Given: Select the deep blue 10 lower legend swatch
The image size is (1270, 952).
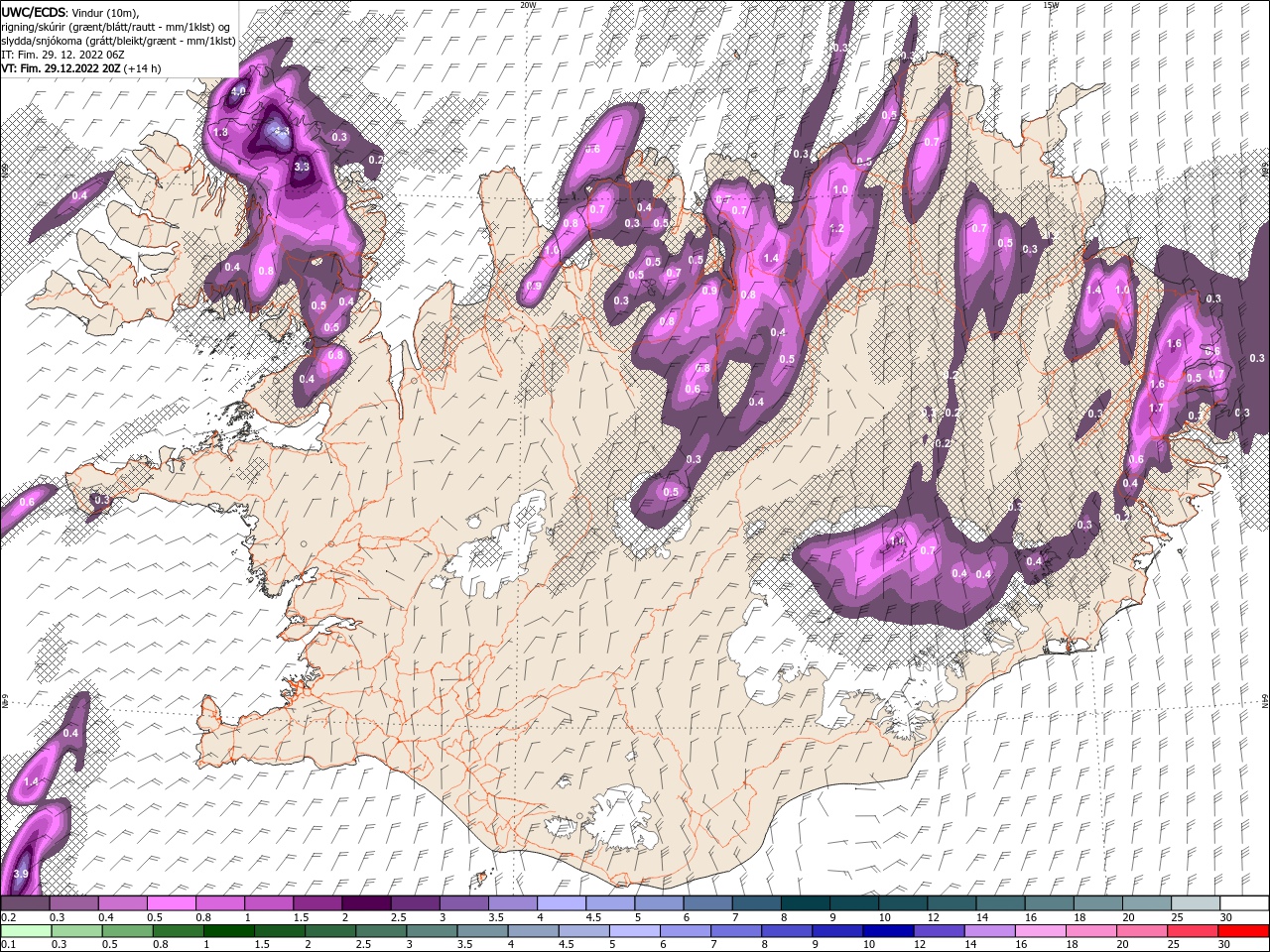Looking at the screenshot, I should click(888, 930).
